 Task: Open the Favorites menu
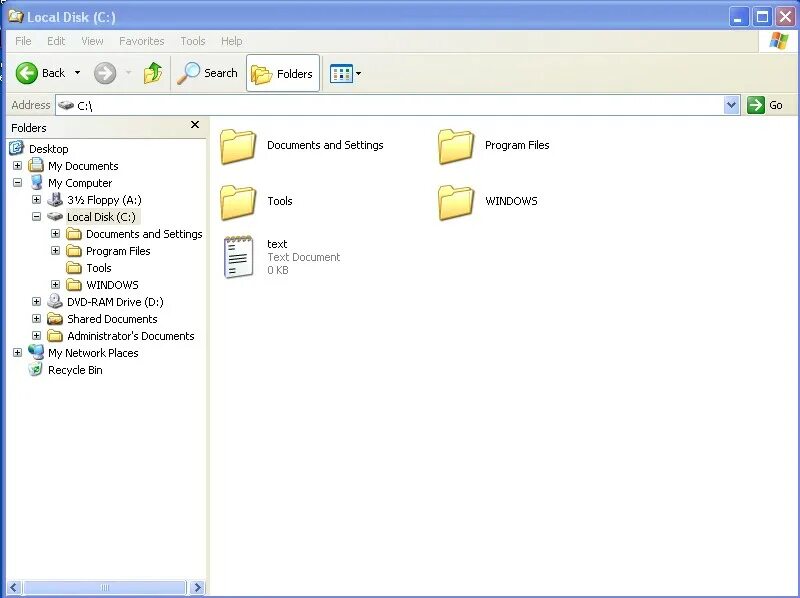142,41
